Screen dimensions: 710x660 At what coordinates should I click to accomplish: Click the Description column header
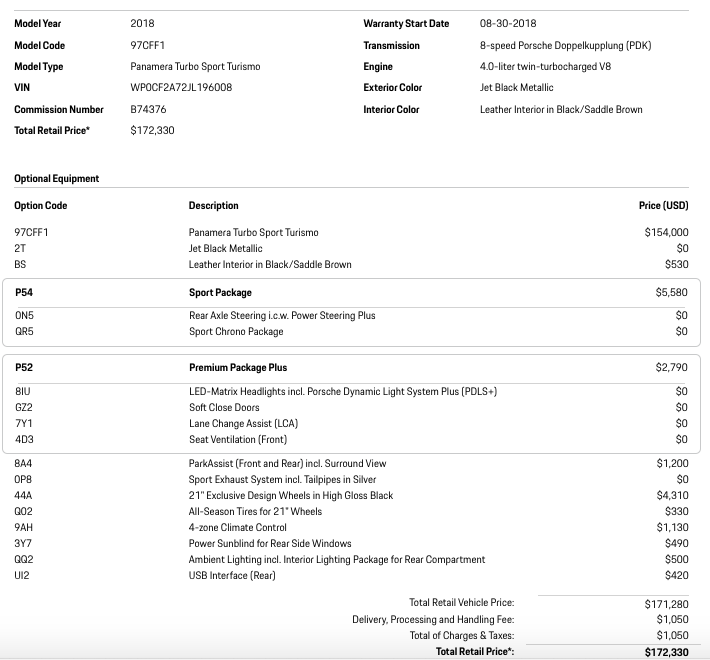tap(213, 206)
